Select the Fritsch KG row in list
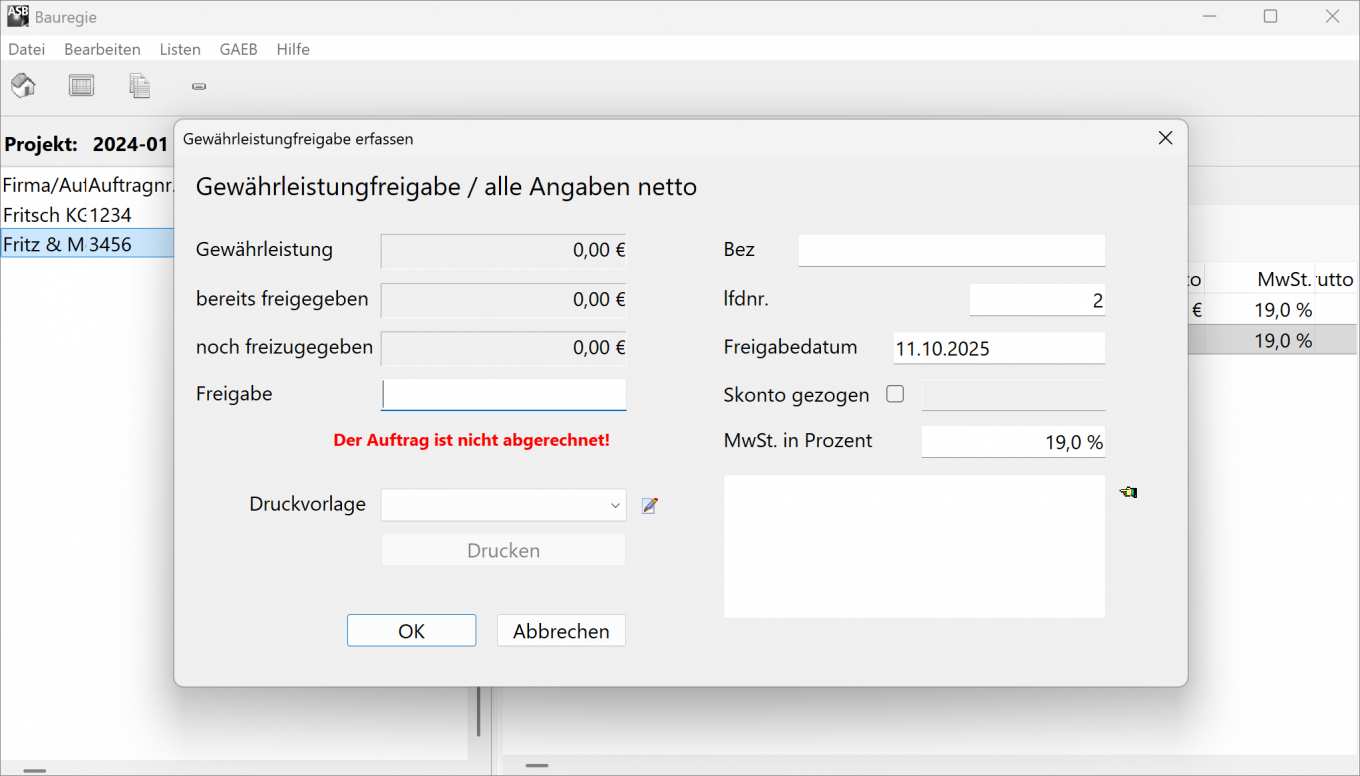The height and width of the screenshot is (776, 1360). coord(67,215)
